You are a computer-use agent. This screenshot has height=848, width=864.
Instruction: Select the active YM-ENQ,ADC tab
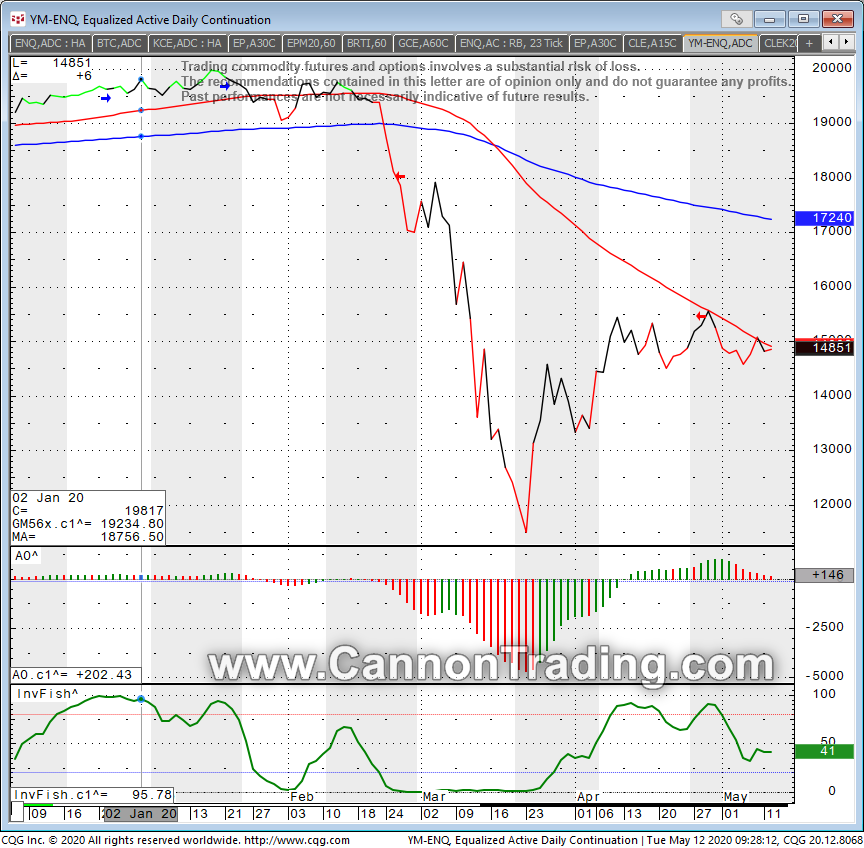click(720, 43)
